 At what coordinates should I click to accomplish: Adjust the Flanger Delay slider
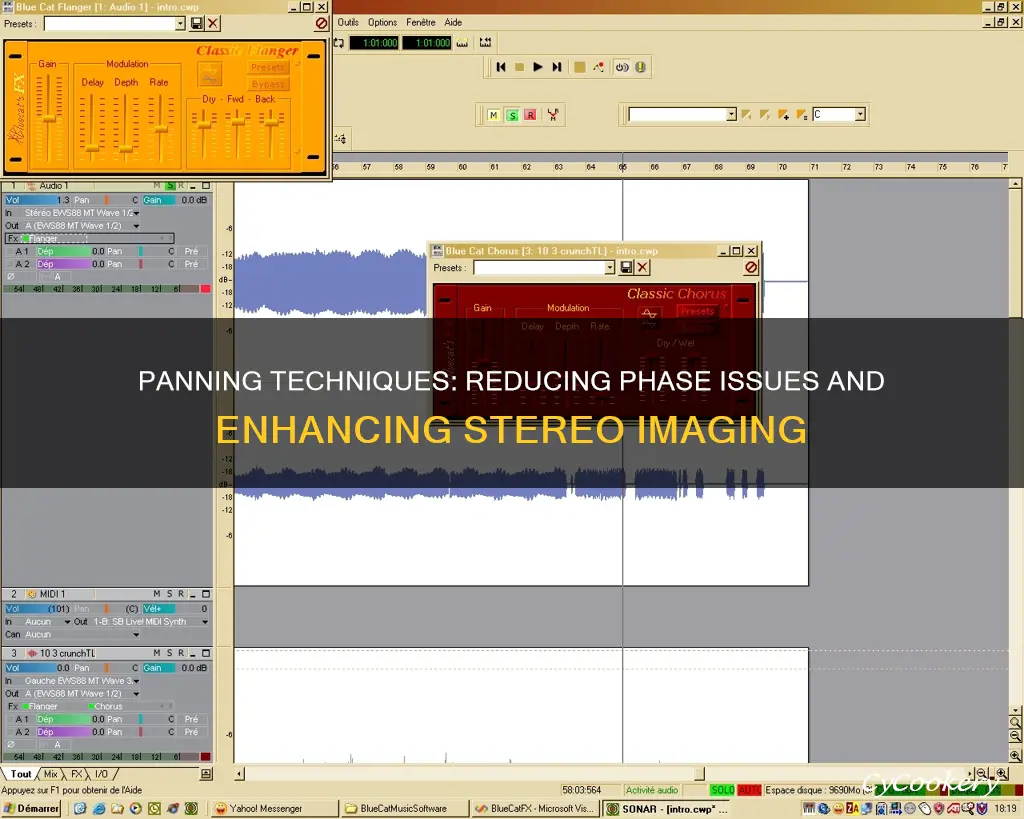pos(92,148)
